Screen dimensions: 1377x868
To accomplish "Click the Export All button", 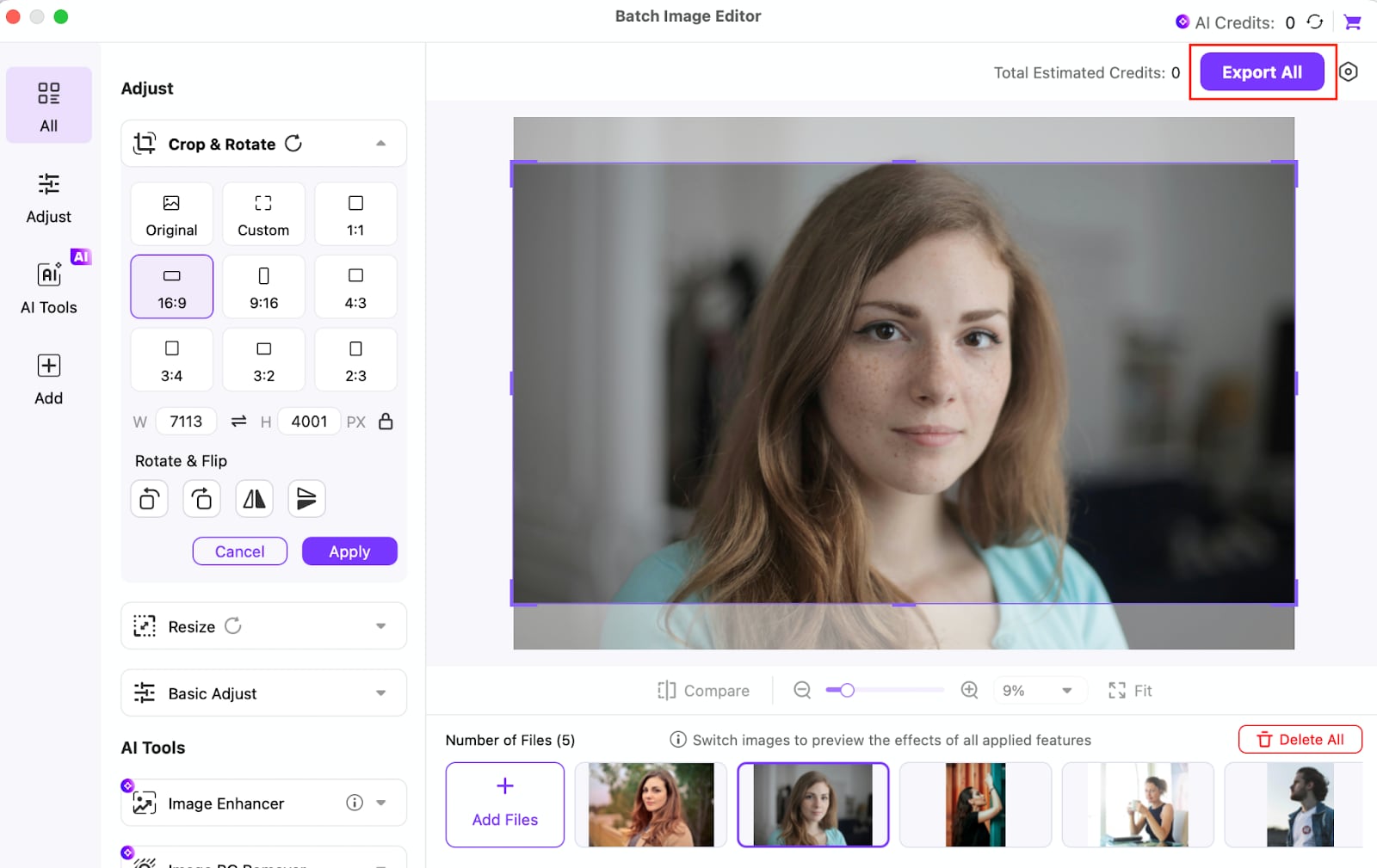I will [x=1262, y=72].
